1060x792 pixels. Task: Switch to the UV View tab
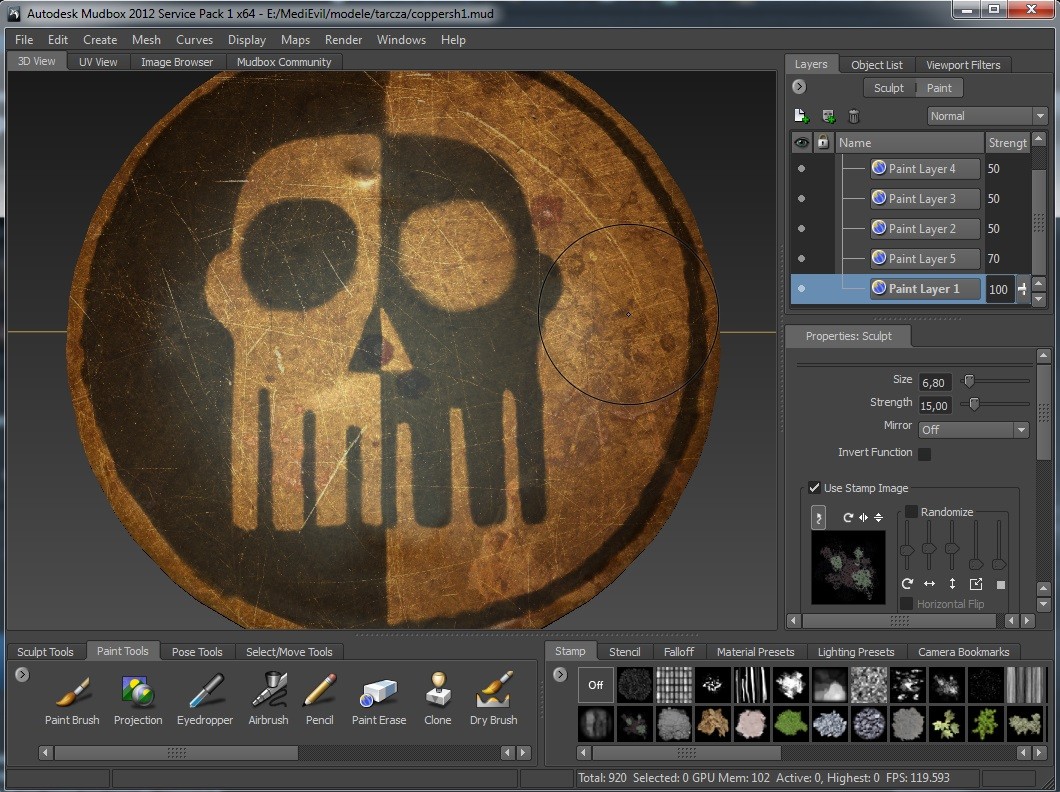pyautogui.click(x=98, y=62)
